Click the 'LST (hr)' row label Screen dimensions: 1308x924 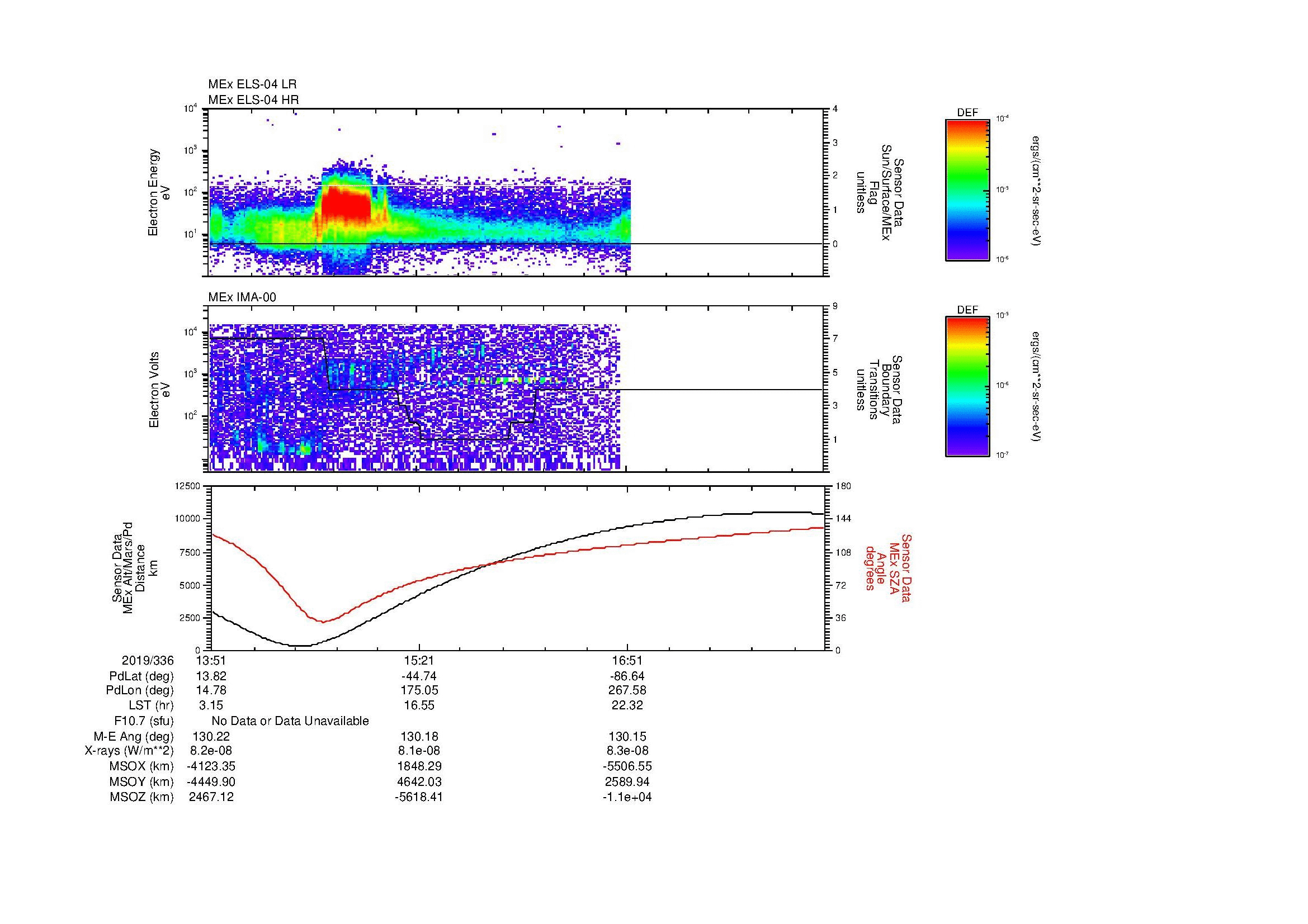click(x=151, y=705)
